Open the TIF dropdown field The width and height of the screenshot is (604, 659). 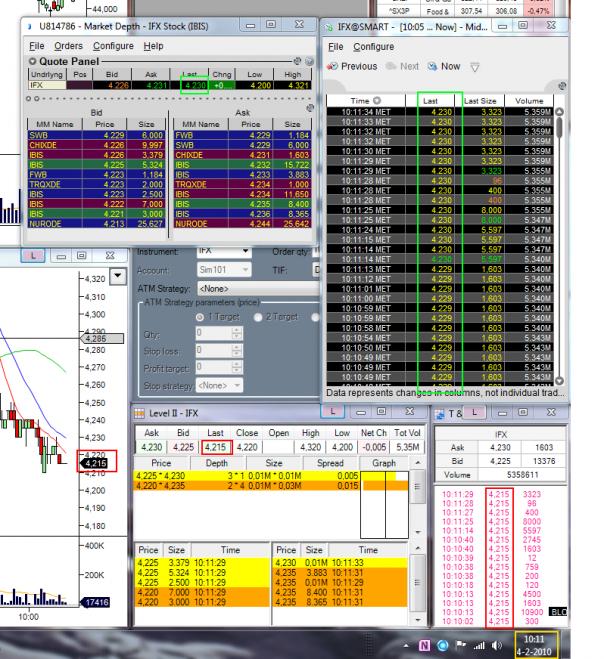coord(317,269)
